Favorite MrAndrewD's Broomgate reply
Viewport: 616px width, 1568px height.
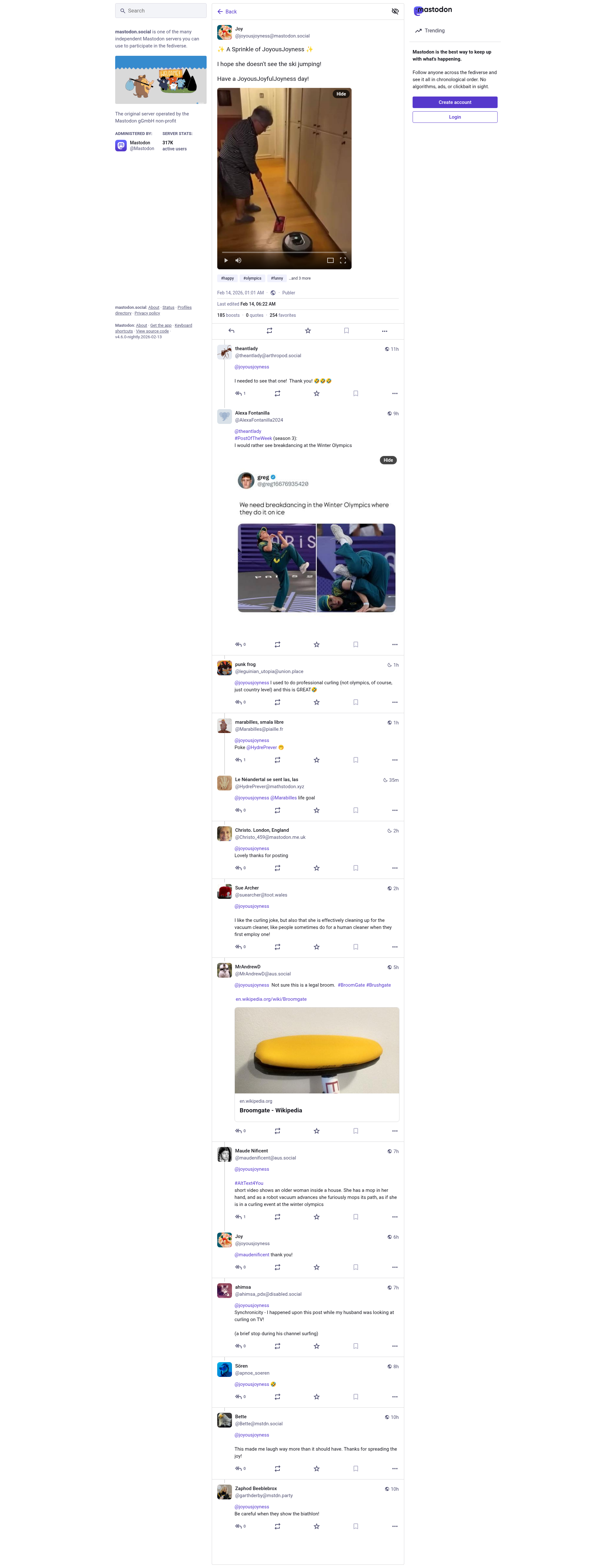point(316,1131)
